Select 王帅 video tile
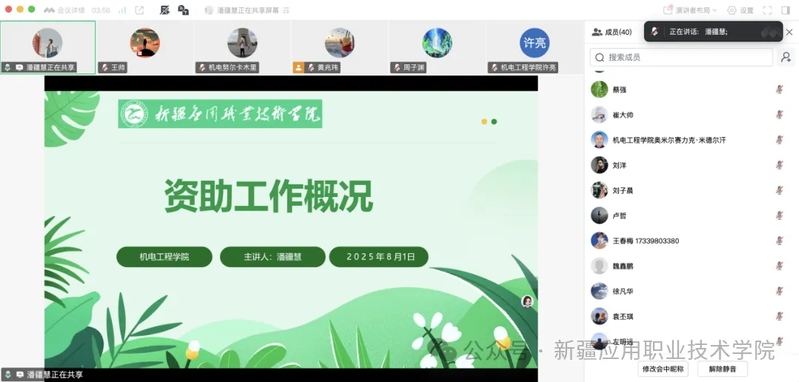799x382 pixels. pos(145,47)
